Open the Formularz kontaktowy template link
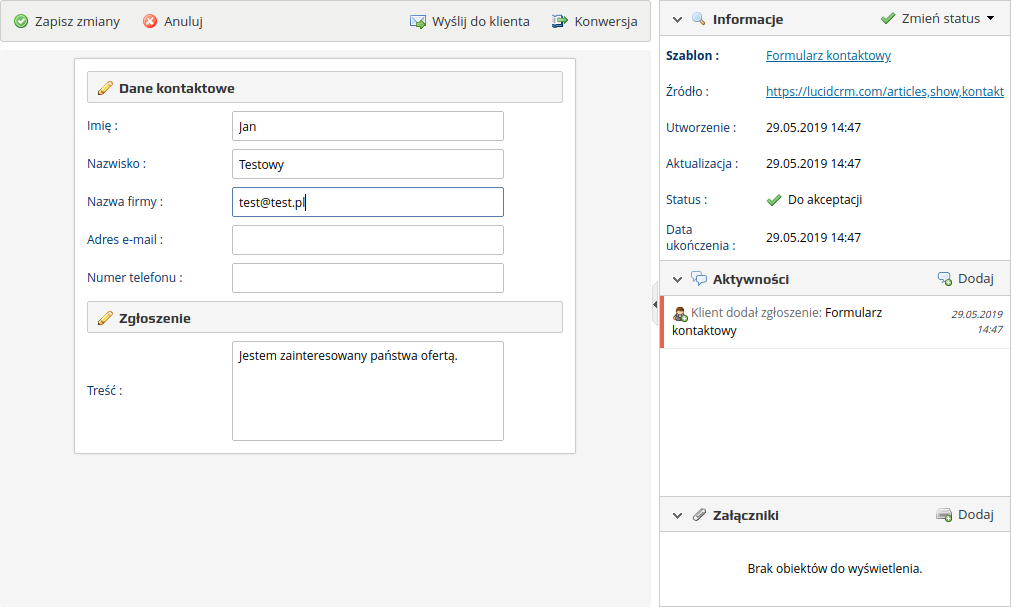Viewport: 1011px width, 607px height. coord(829,55)
